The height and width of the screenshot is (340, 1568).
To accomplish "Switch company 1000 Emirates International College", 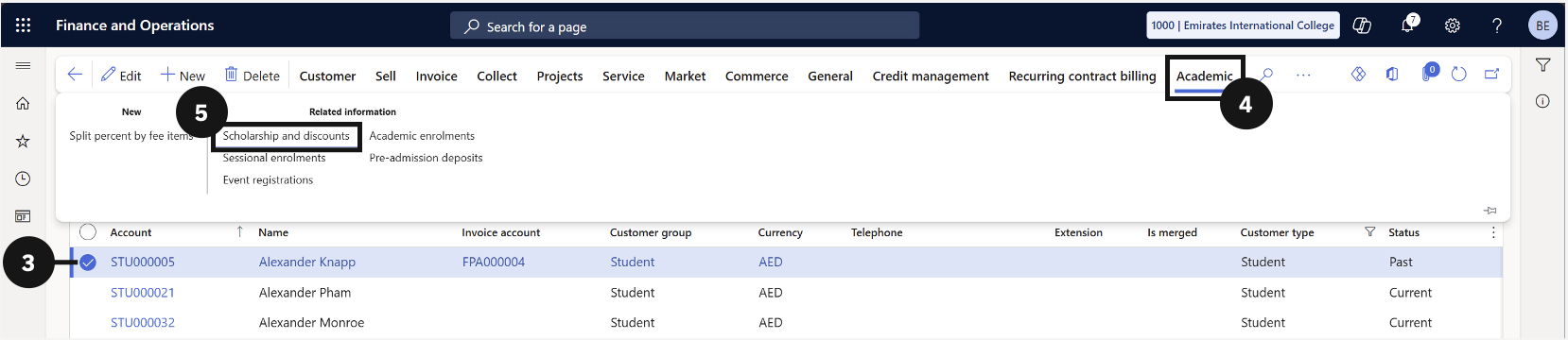I will pyautogui.click(x=1243, y=25).
